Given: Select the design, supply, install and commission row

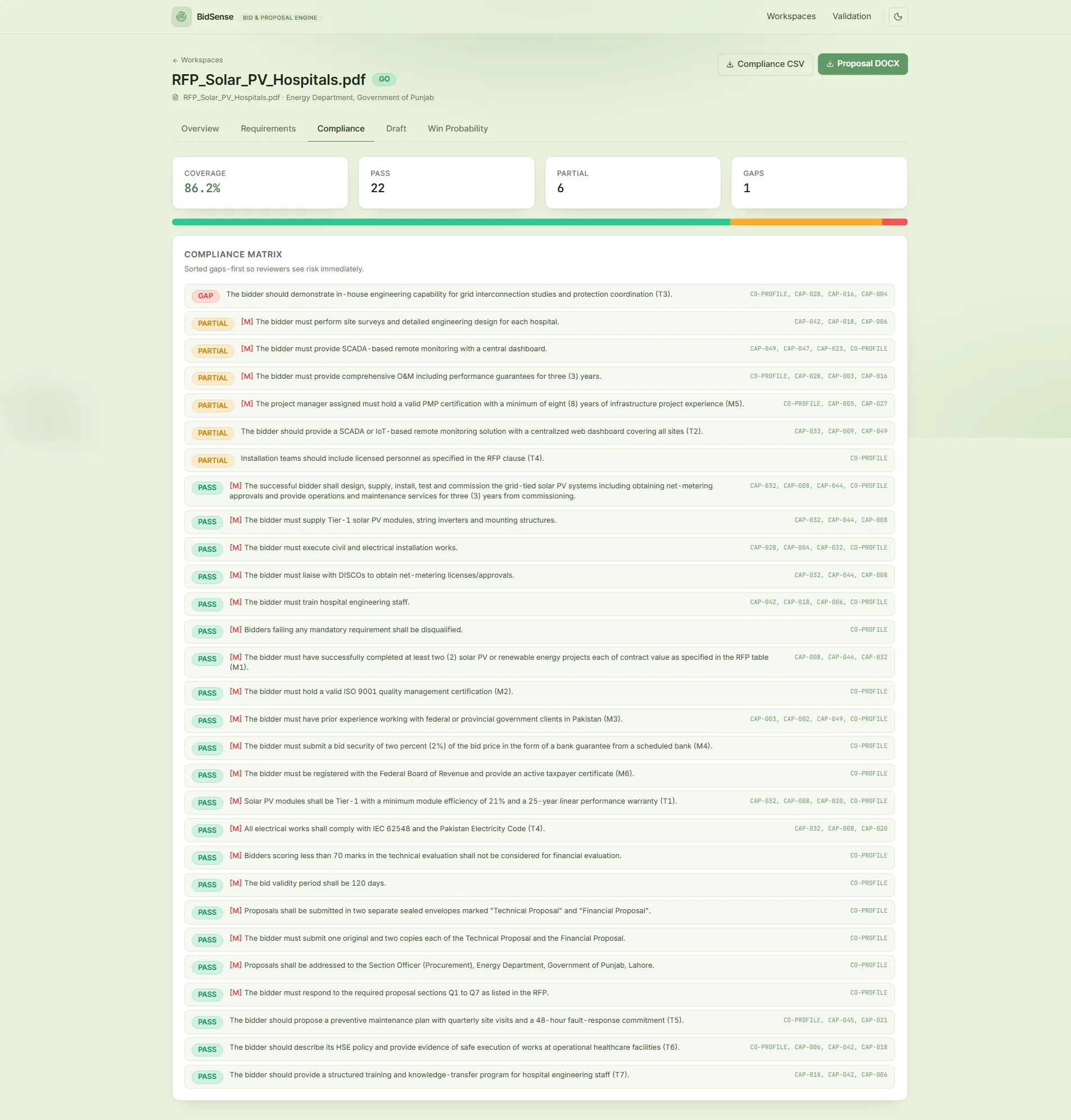Looking at the screenshot, I should [x=539, y=491].
